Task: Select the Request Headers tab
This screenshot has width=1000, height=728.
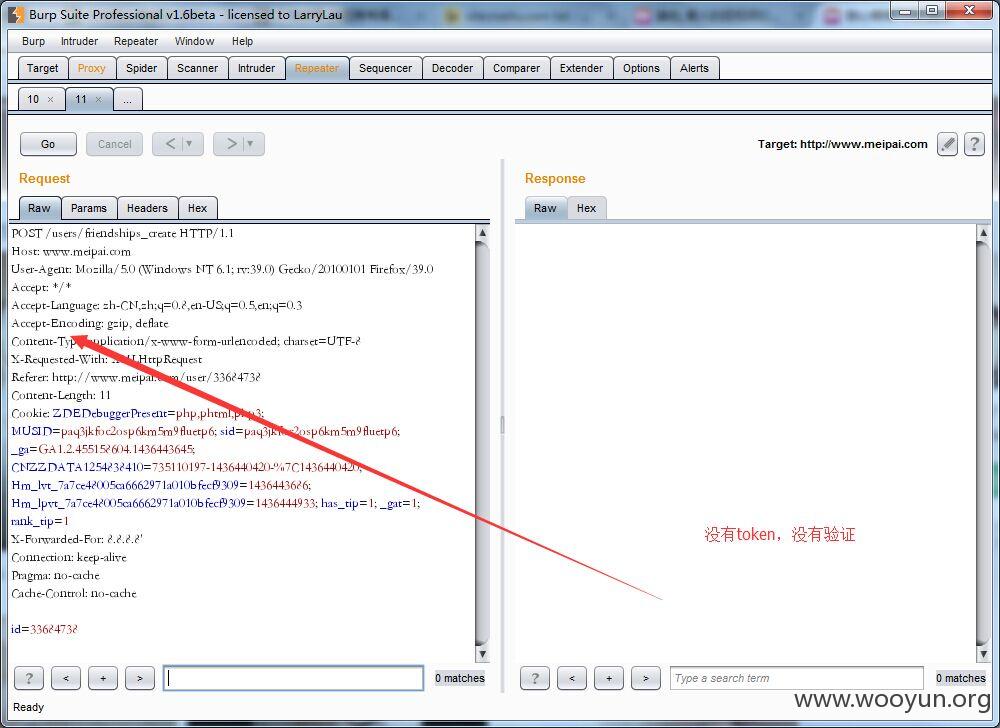Action: 147,208
